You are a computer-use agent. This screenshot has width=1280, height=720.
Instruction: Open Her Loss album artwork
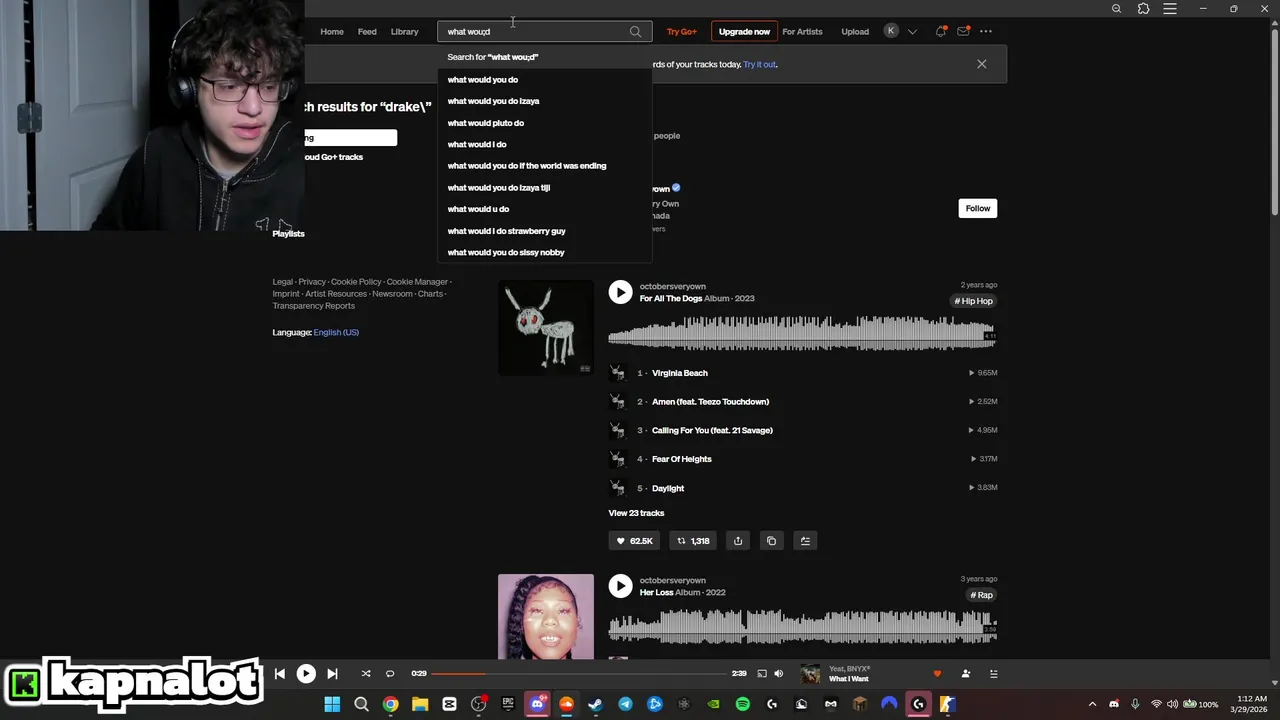point(546,616)
